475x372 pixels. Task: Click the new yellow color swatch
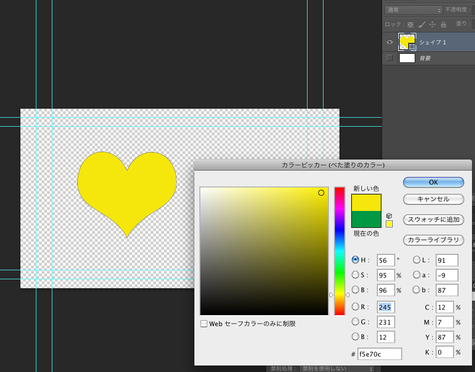pos(366,203)
